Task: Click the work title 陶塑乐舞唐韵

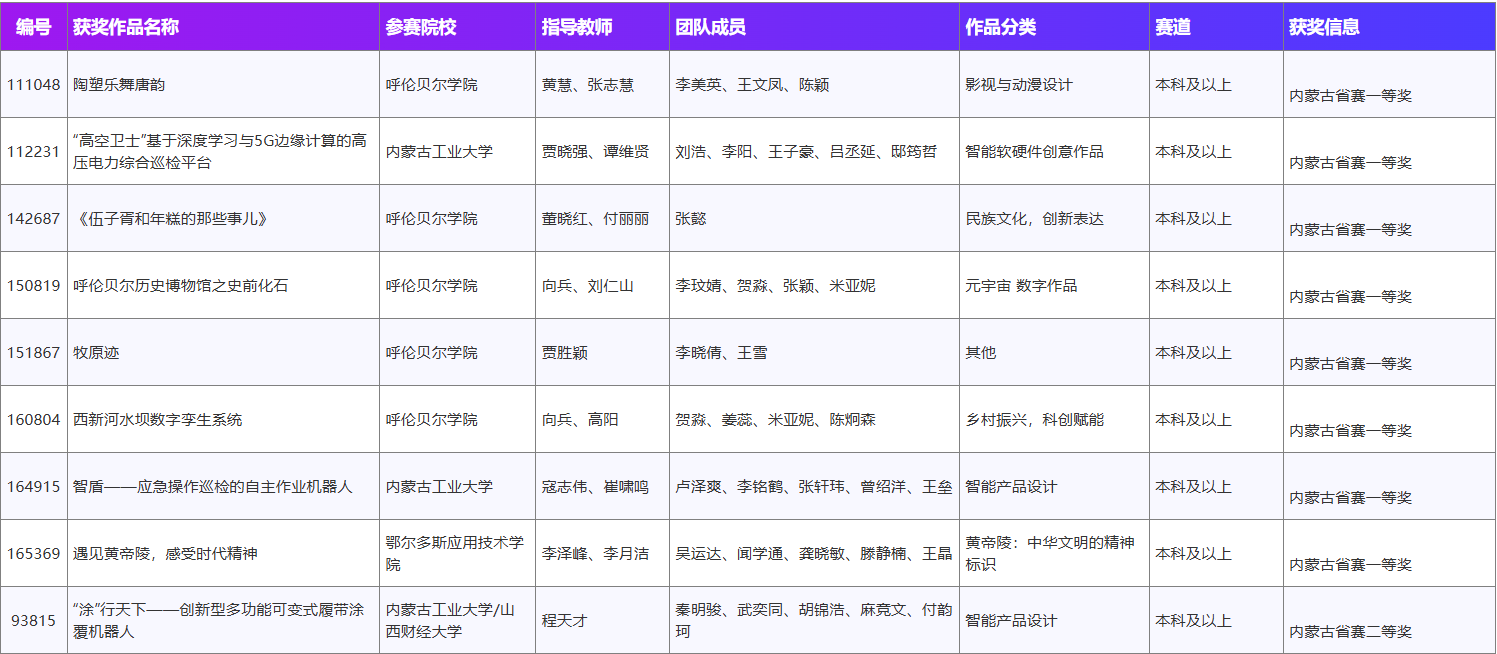Action: (119, 85)
